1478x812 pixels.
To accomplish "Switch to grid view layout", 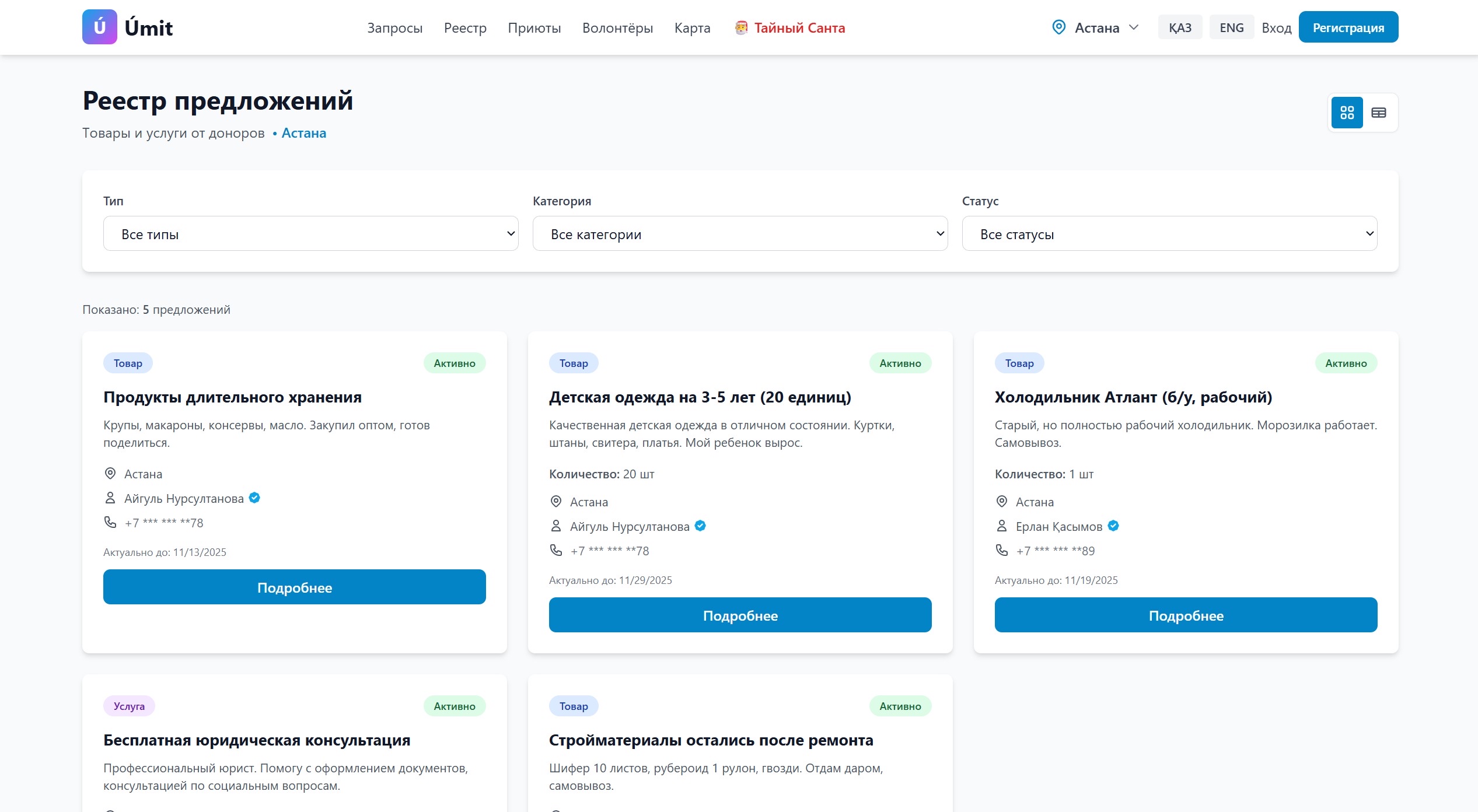I will pyautogui.click(x=1347, y=113).
